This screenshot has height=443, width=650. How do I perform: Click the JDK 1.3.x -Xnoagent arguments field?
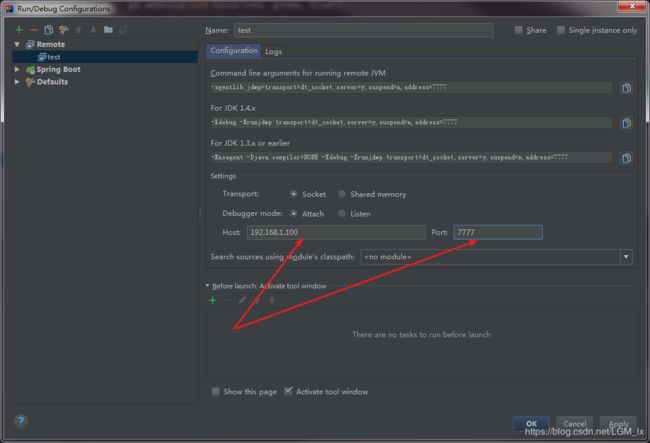[x=411, y=157]
